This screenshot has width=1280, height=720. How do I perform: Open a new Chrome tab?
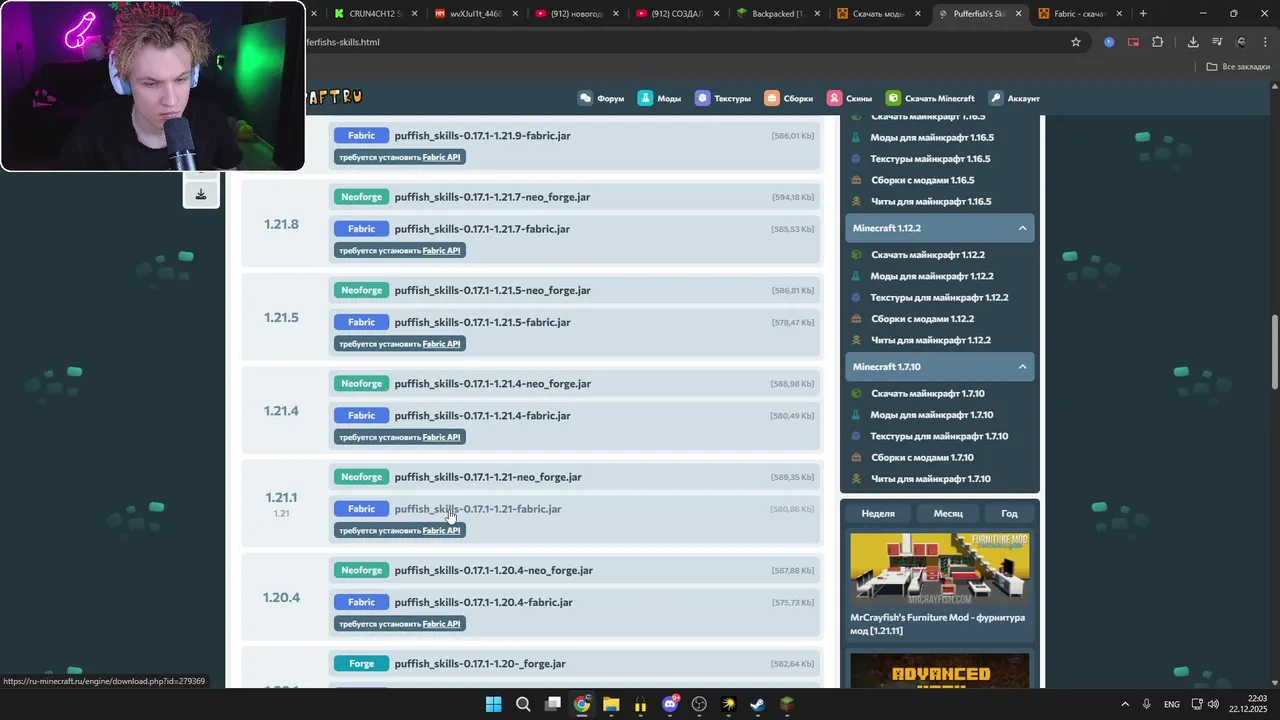1143,14
